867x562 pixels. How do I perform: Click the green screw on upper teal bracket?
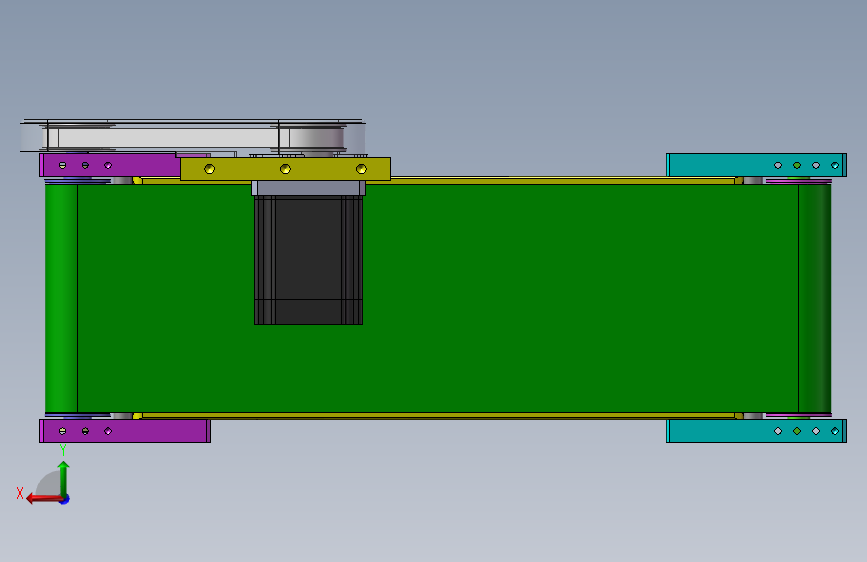[797, 165]
